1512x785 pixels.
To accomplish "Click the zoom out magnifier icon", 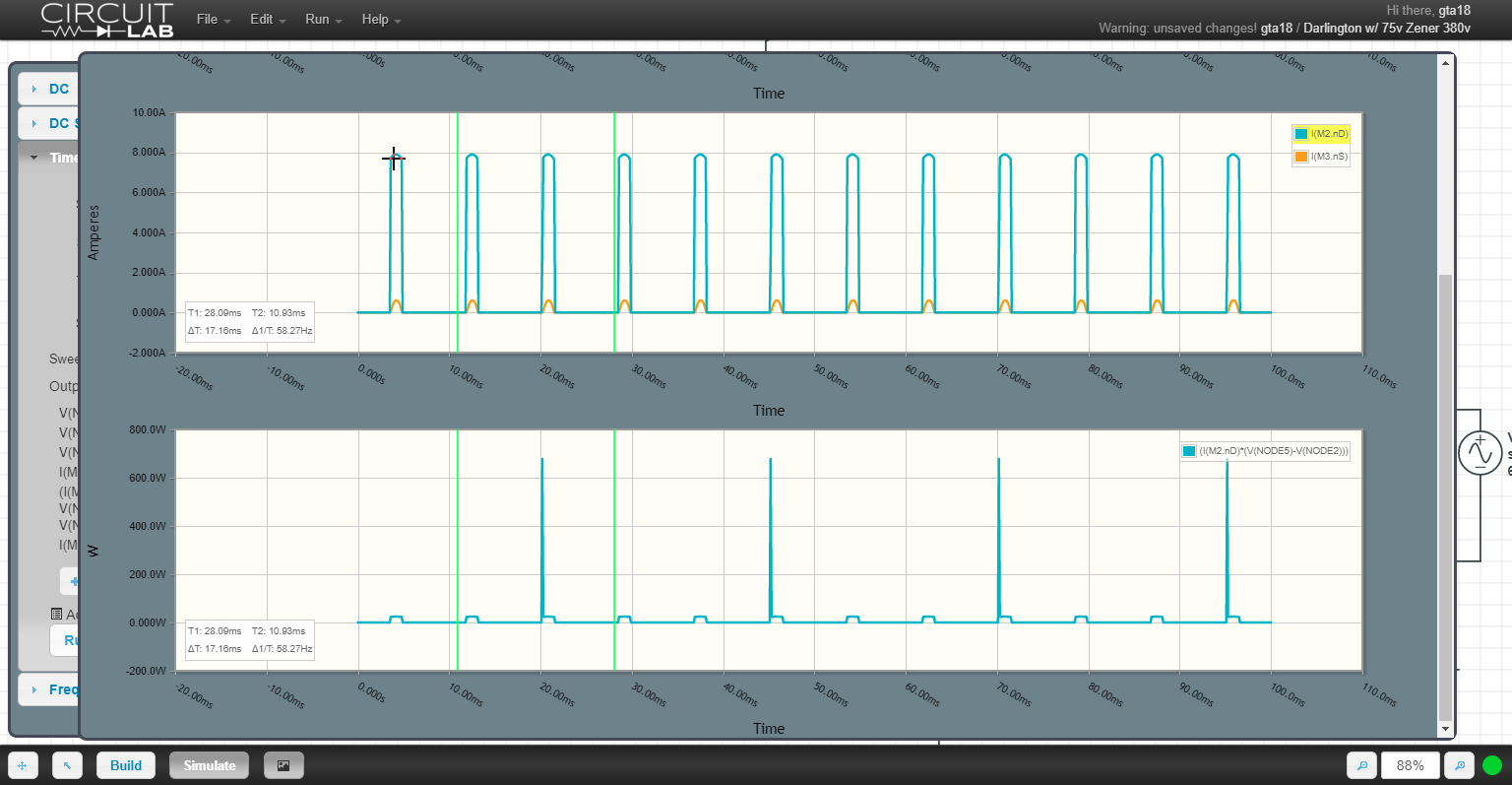I will point(1362,765).
